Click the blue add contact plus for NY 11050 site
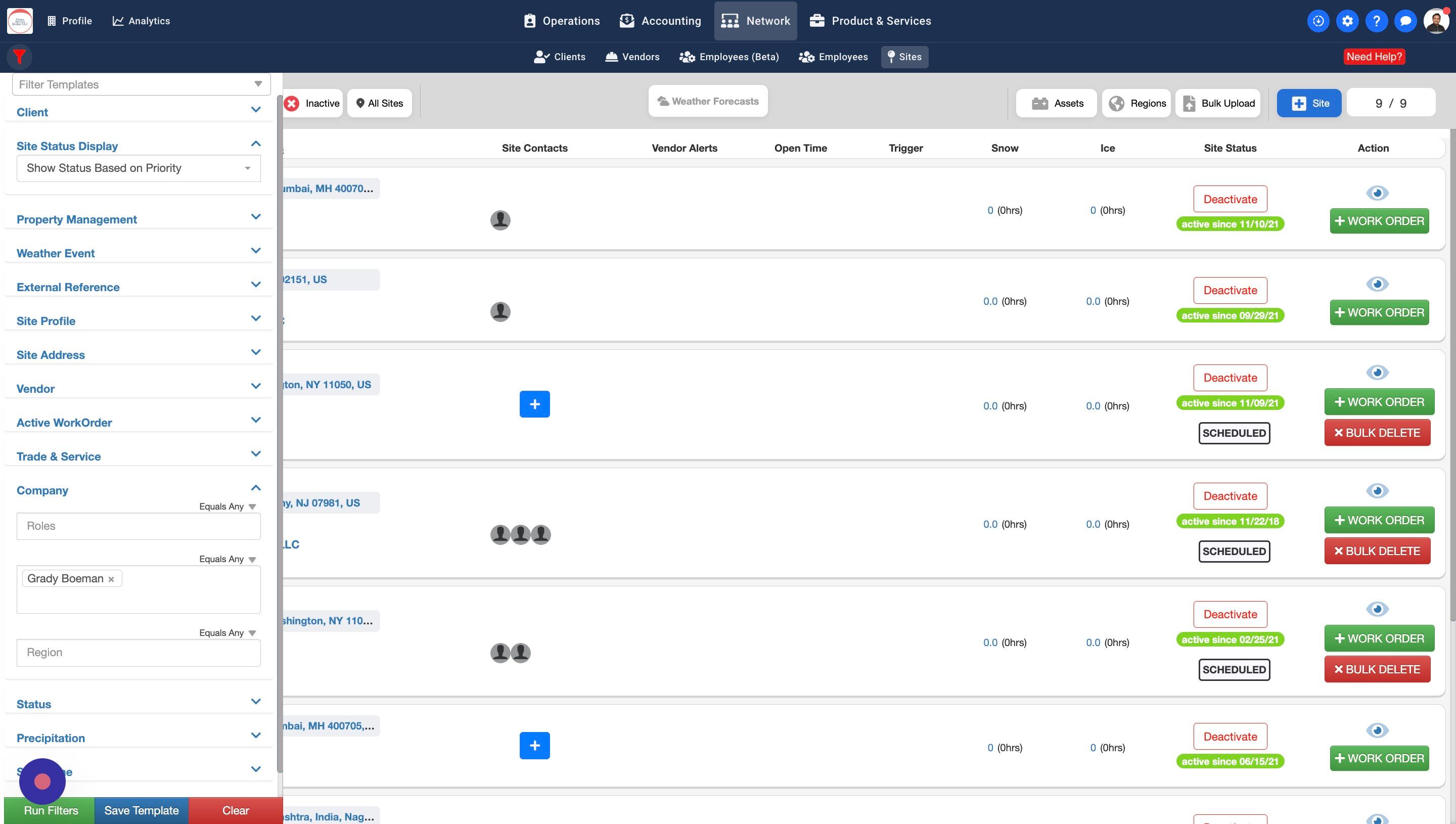Viewport: 1456px width, 824px height. click(534, 404)
